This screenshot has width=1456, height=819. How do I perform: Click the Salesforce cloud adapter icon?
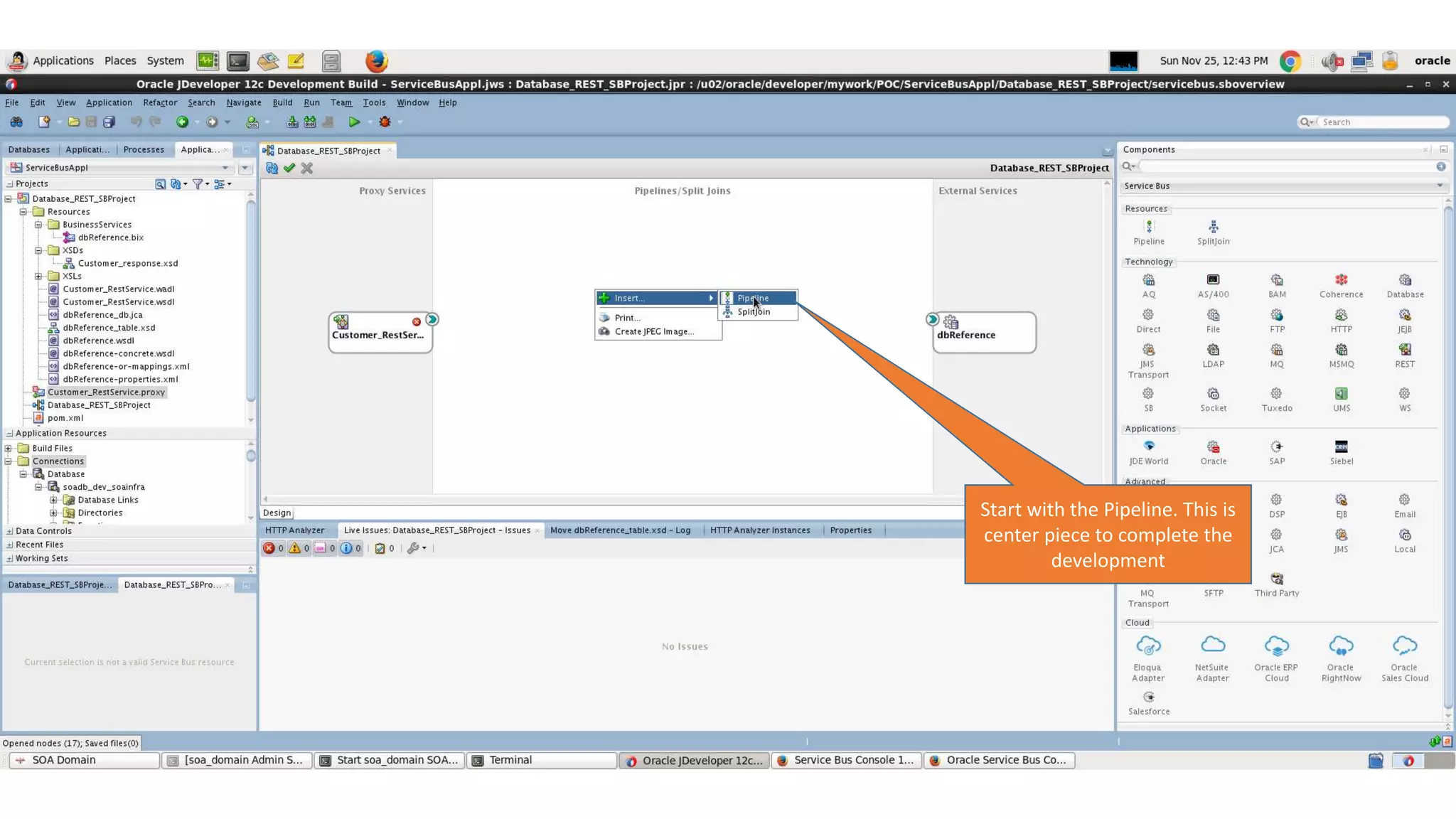click(1149, 697)
